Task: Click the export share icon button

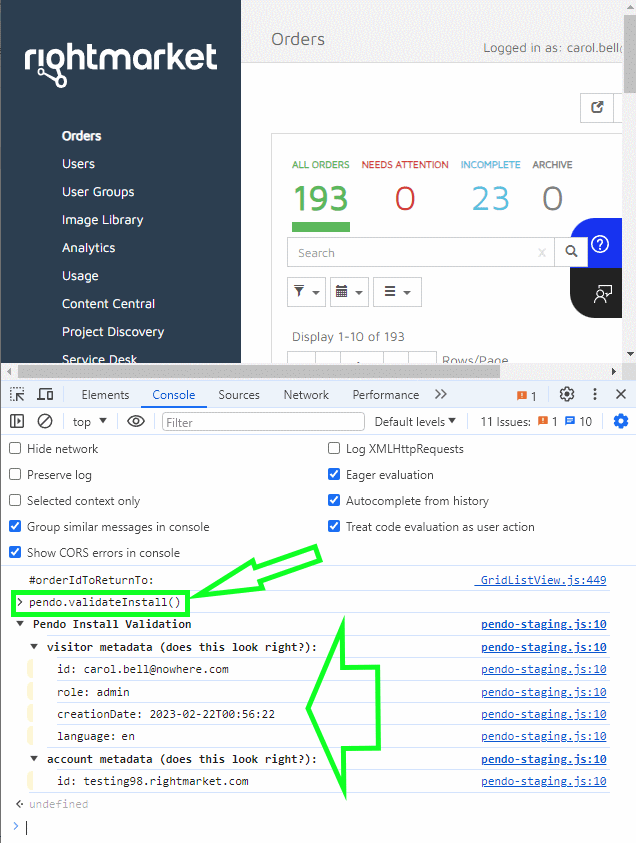Action: [x=597, y=108]
